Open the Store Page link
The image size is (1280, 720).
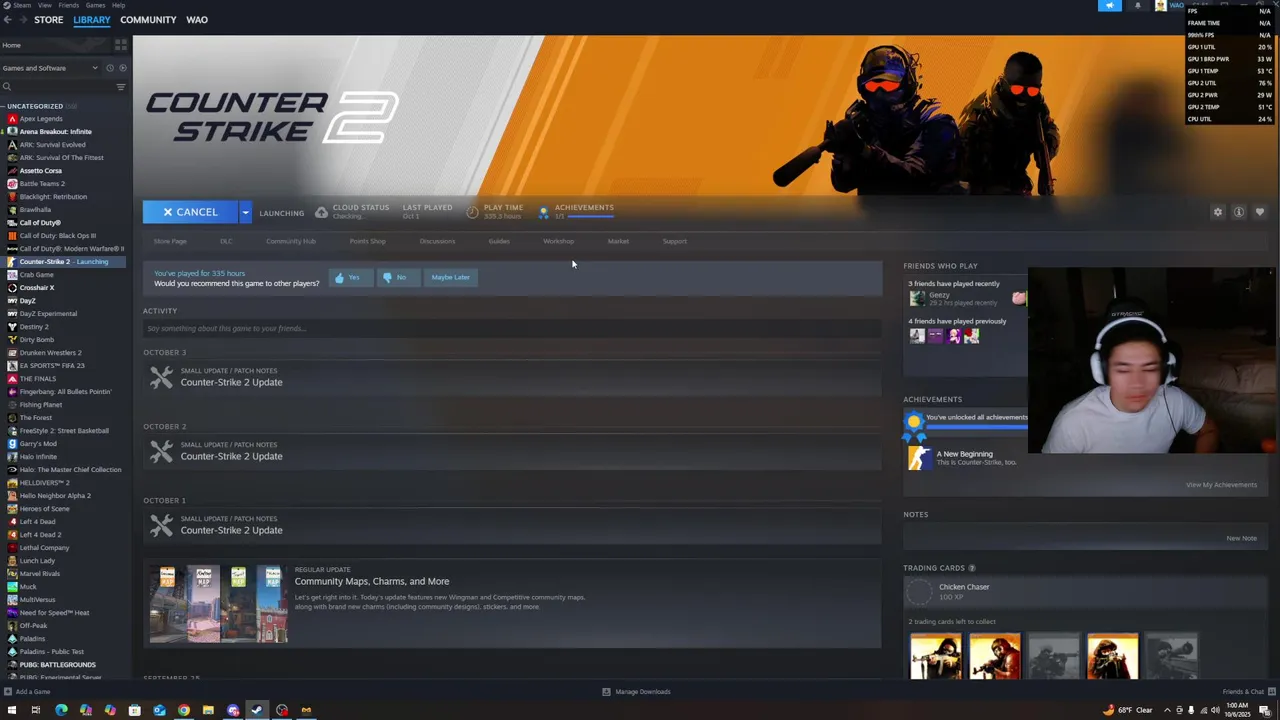click(x=170, y=241)
